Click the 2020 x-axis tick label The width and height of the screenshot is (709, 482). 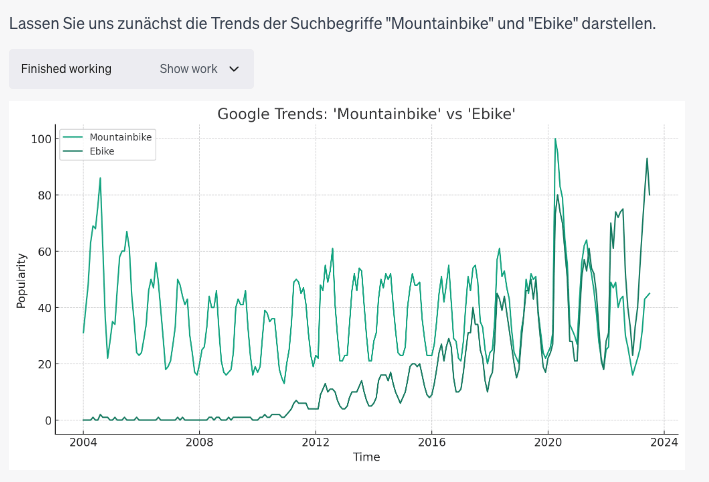tap(547, 441)
